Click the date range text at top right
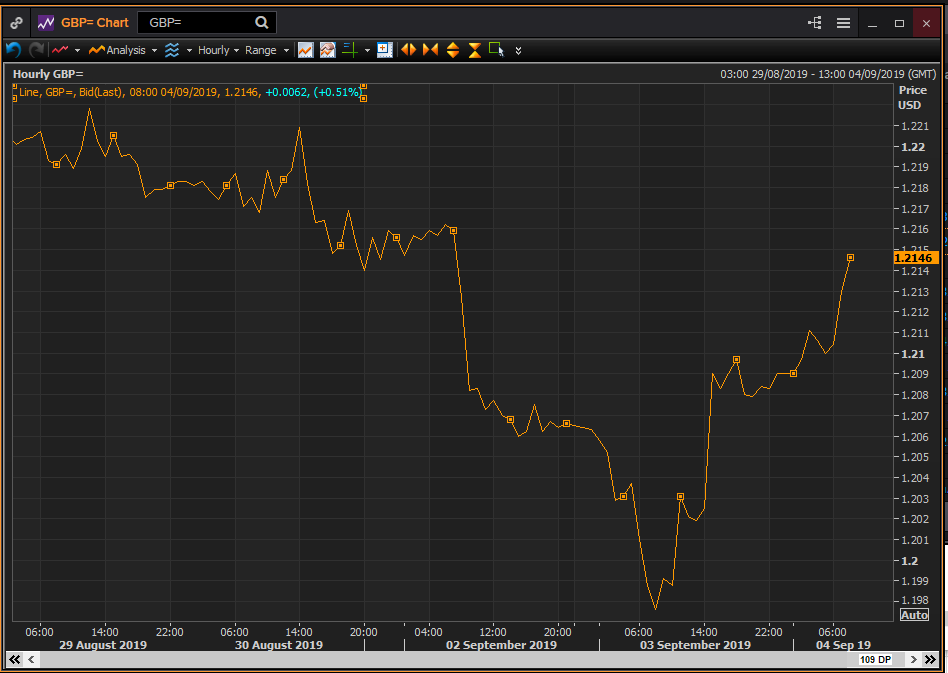The height and width of the screenshot is (673, 948). point(828,74)
